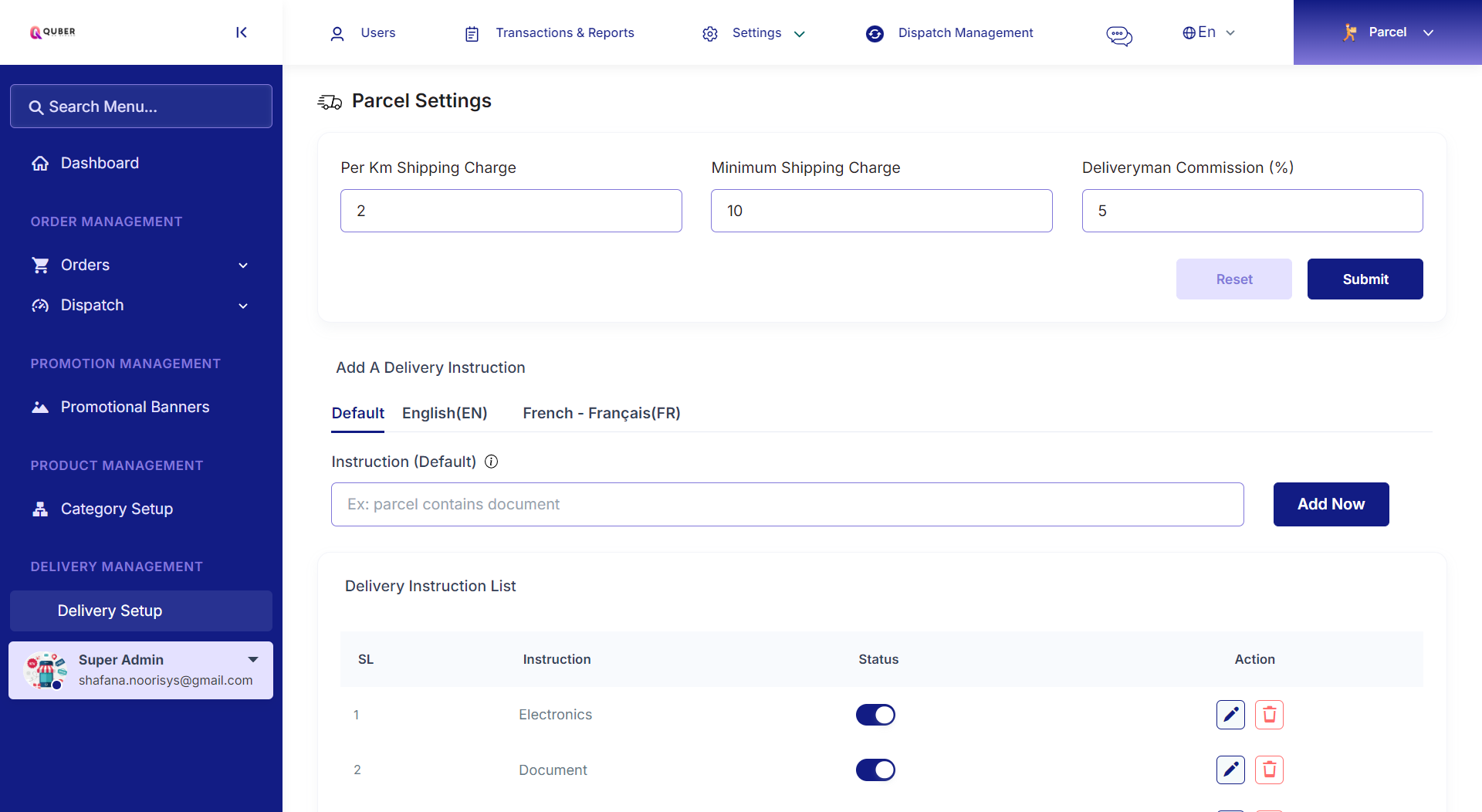Viewport: 1482px width, 812px height.
Task: Open the Users section icon
Action: [337, 33]
